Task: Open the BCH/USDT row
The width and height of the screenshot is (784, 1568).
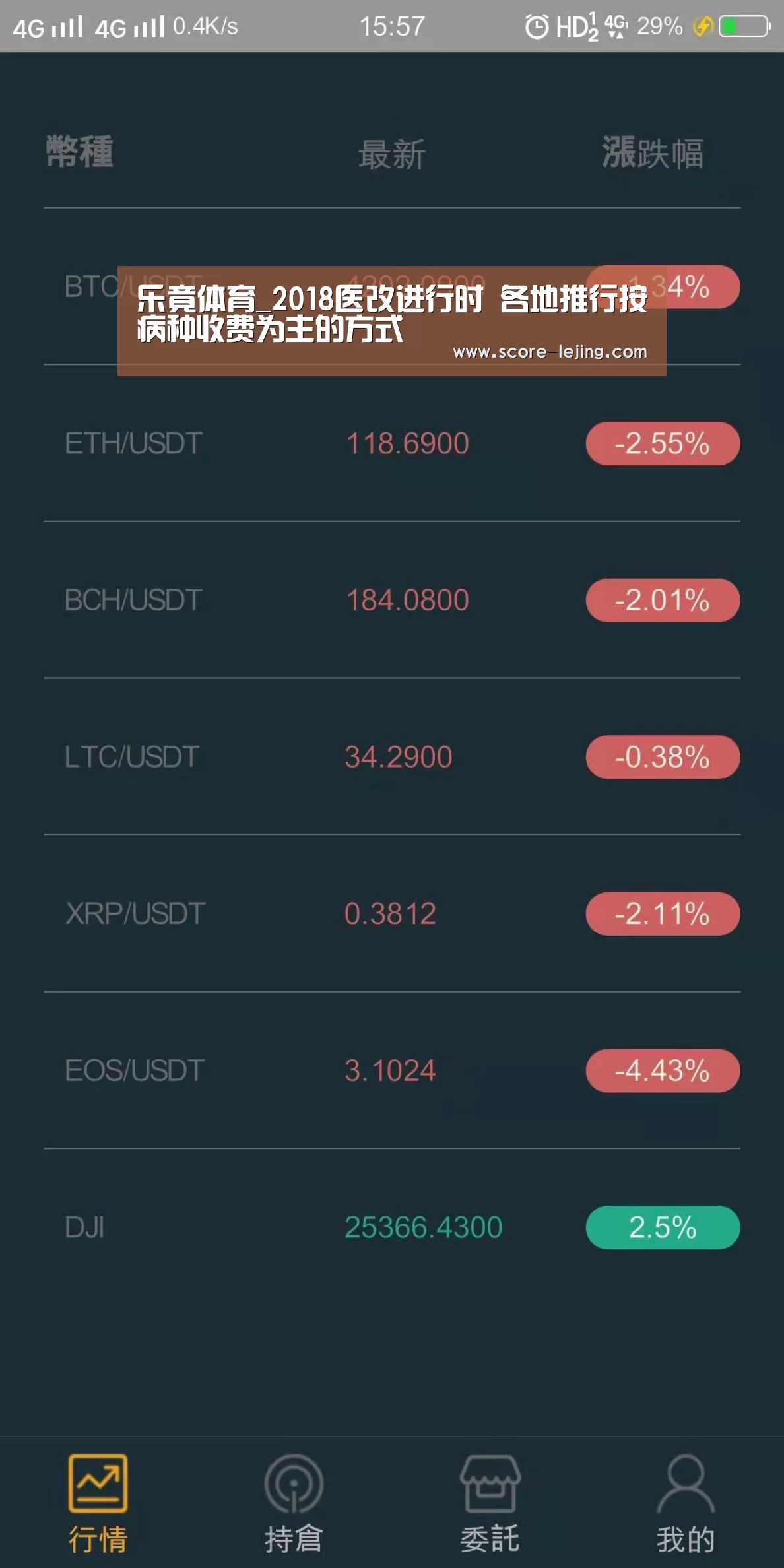Action: 392,600
